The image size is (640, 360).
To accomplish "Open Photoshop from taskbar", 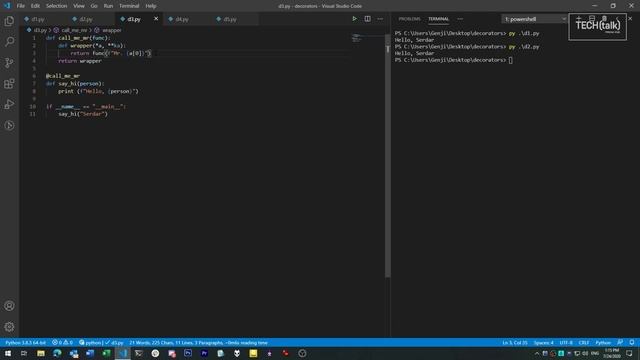I will (188, 353).
